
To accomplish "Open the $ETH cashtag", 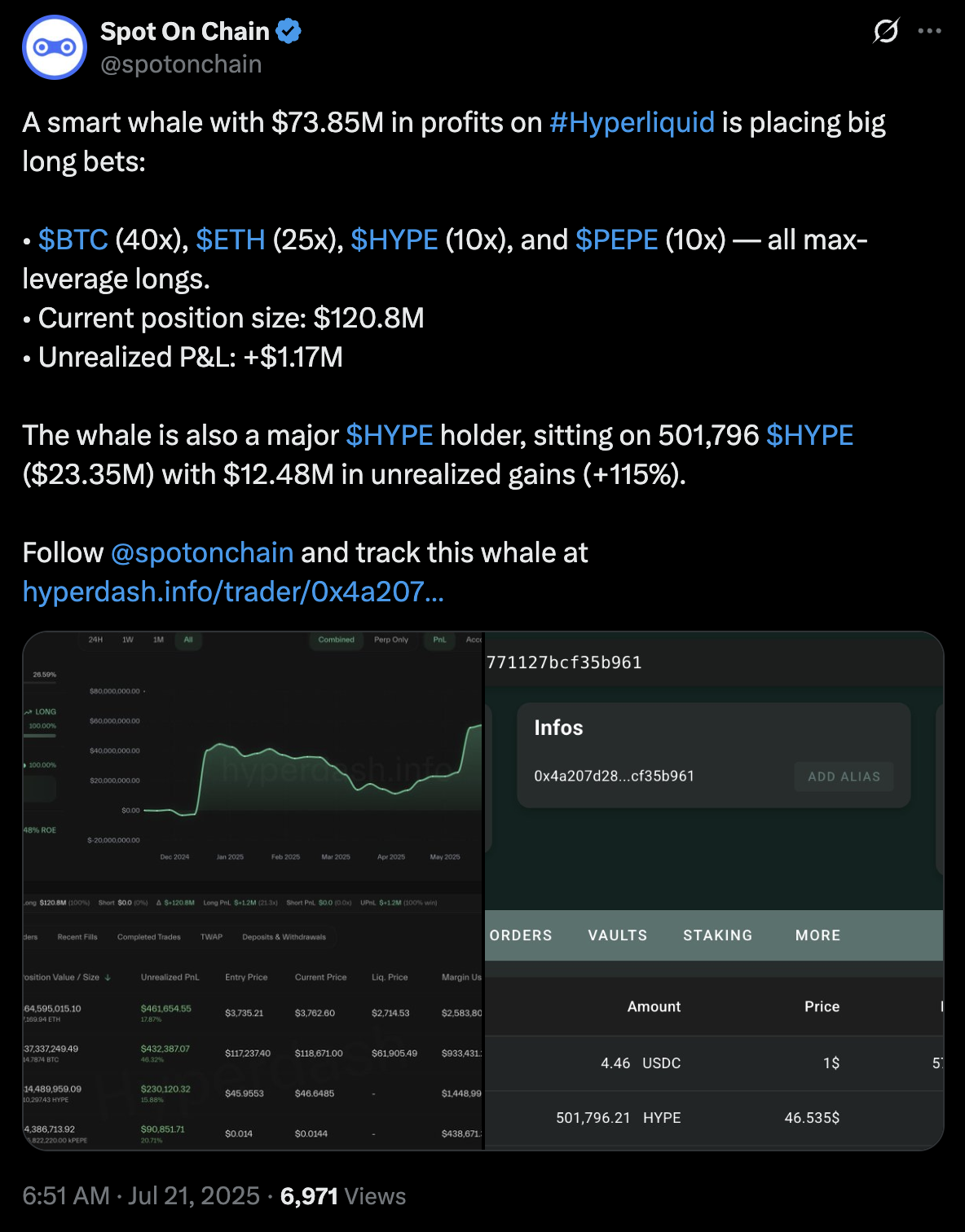I will [231, 240].
